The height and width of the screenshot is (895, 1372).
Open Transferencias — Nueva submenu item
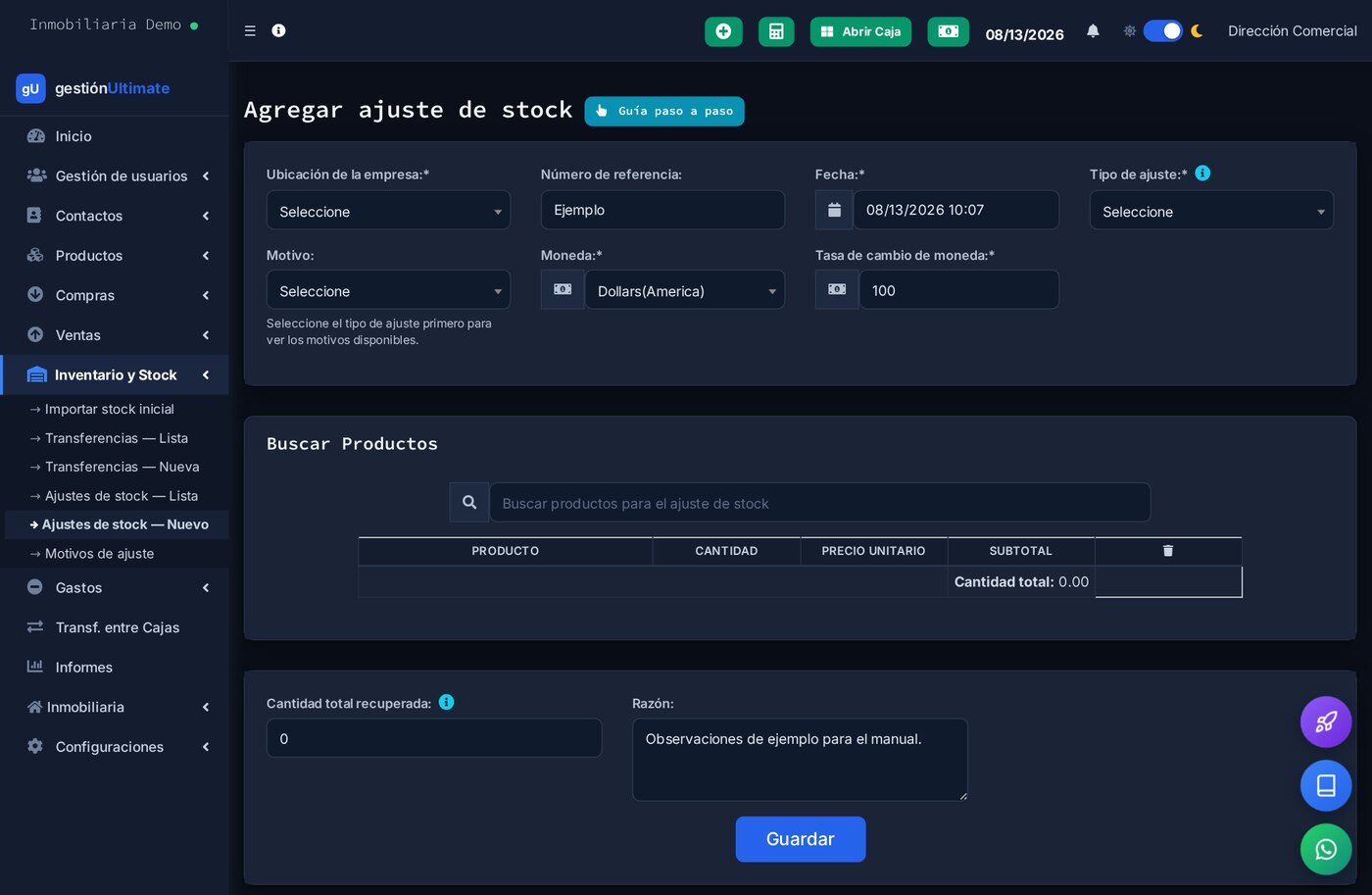coord(122,467)
